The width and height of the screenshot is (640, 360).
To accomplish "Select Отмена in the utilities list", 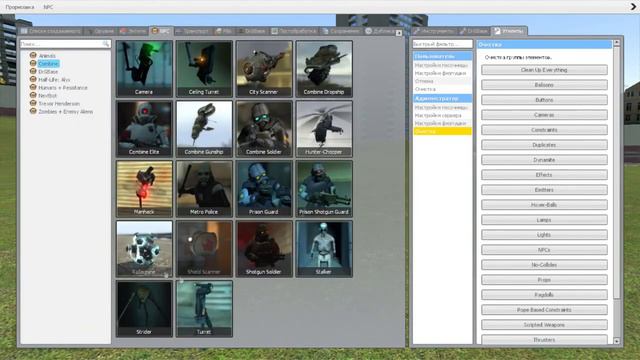I will [x=442, y=81].
